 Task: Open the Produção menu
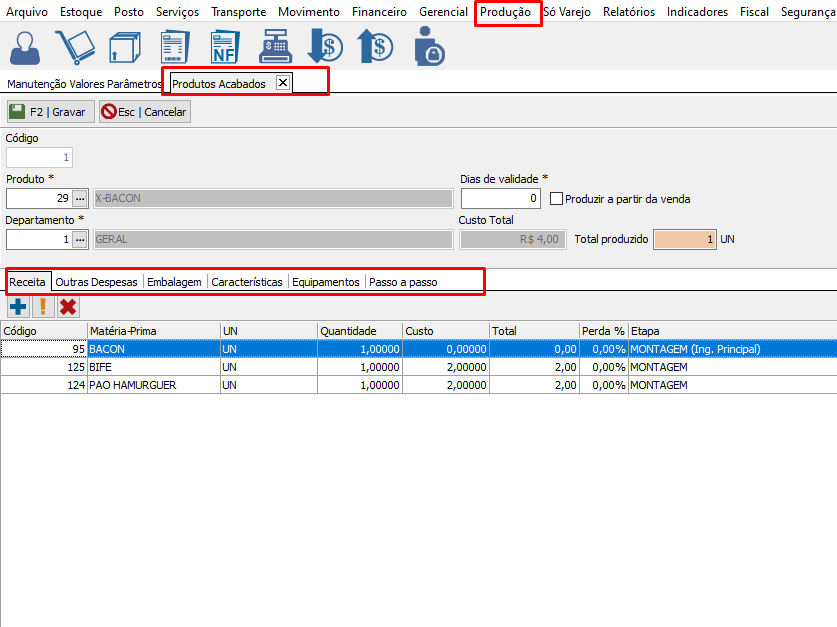(505, 12)
